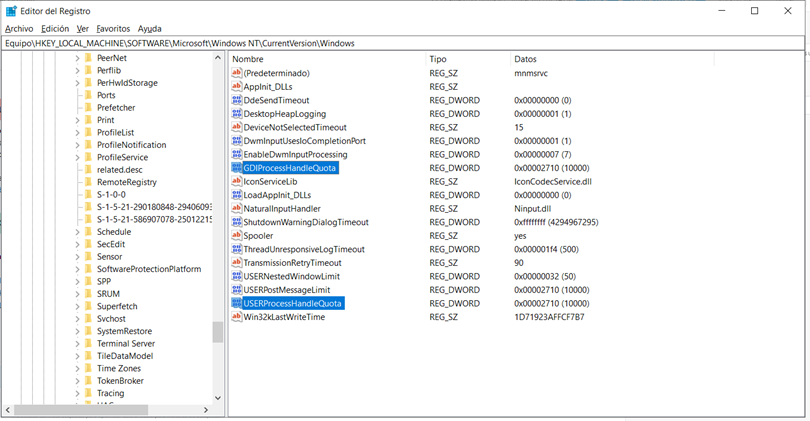Click the icon of the (Predeterminado) value
The image size is (810, 421).
click(237, 73)
